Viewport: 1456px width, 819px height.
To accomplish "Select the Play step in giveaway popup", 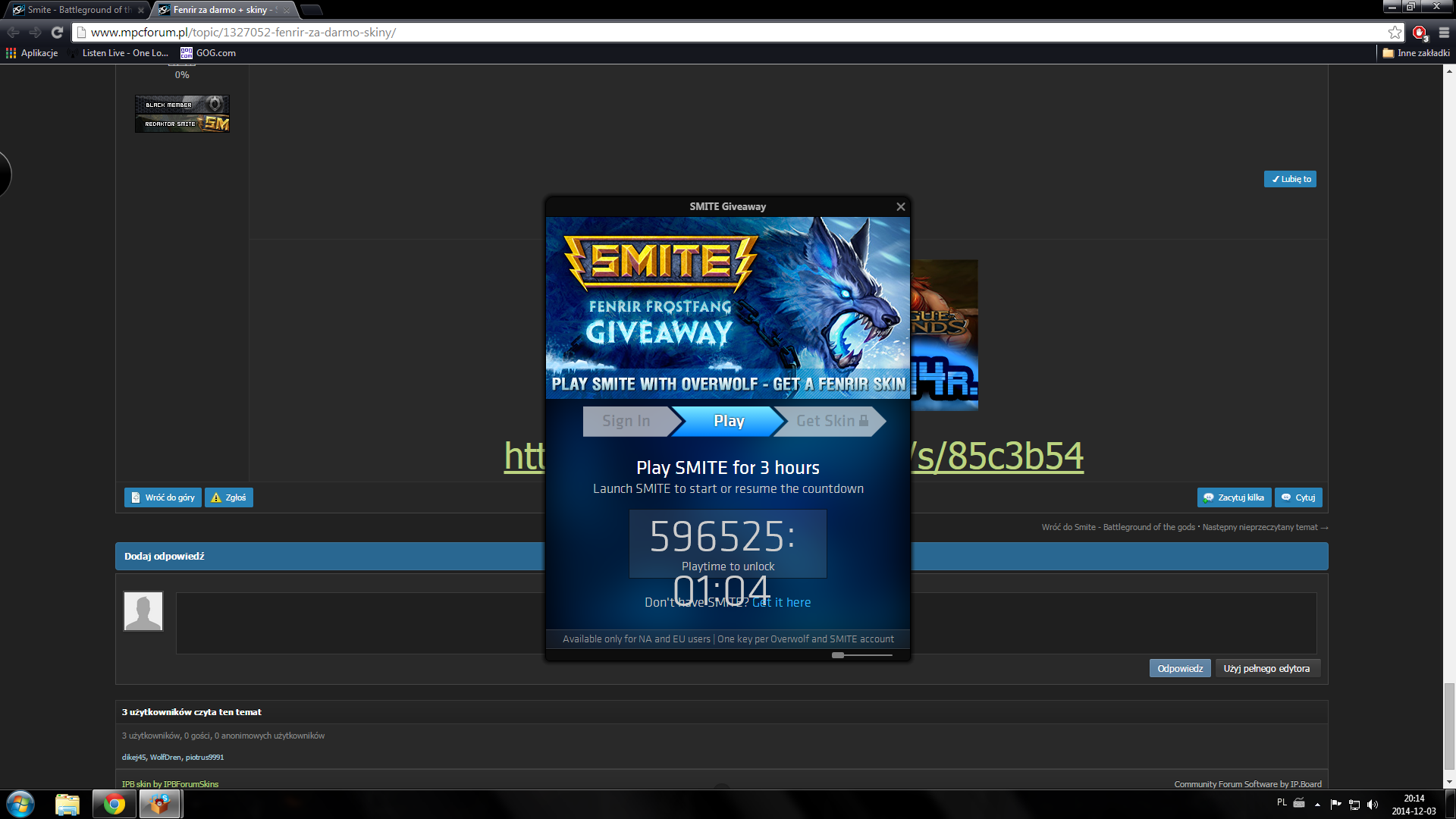I will 729,421.
